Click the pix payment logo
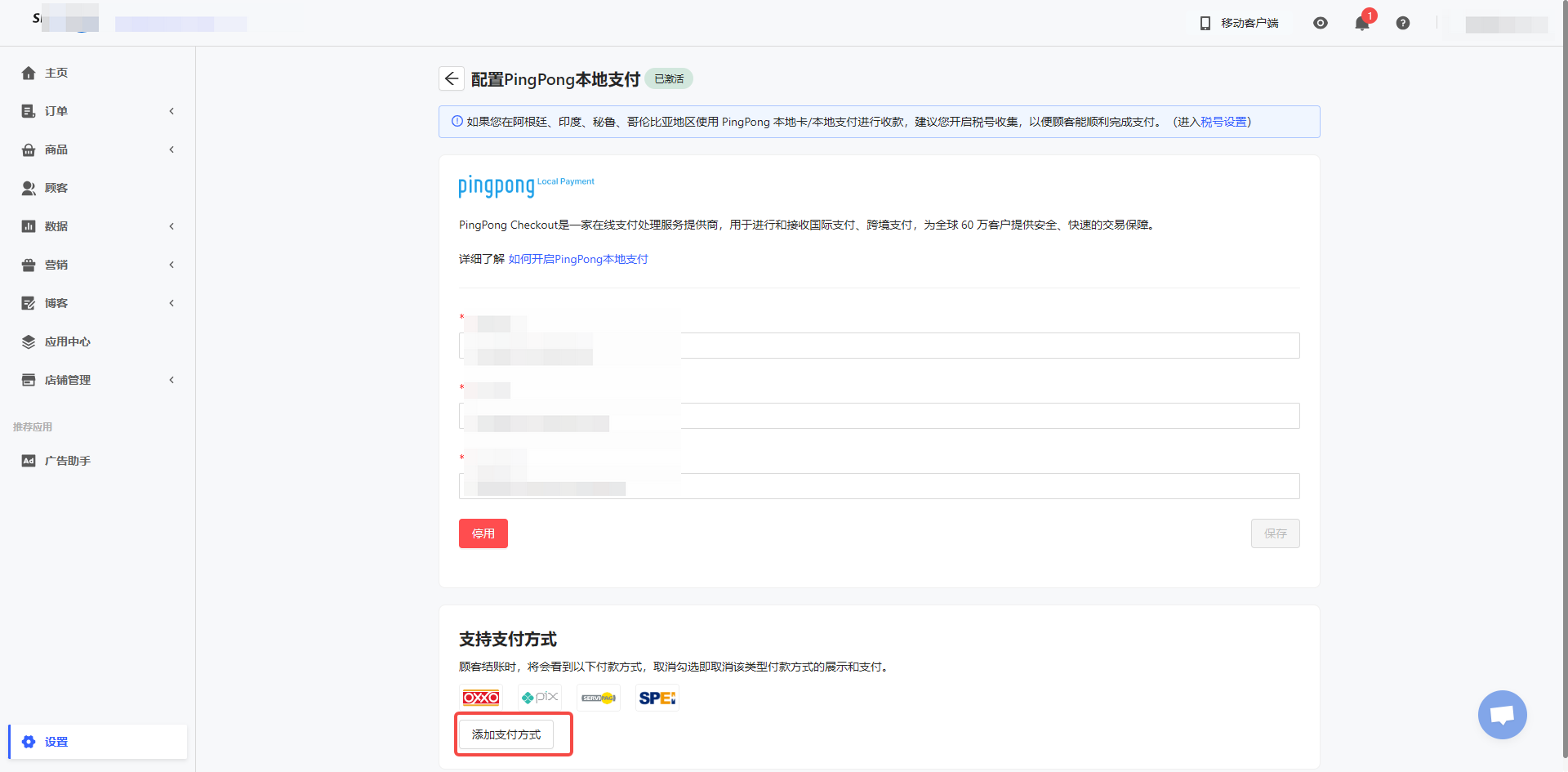The image size is (1568, 772). (540, 698)
